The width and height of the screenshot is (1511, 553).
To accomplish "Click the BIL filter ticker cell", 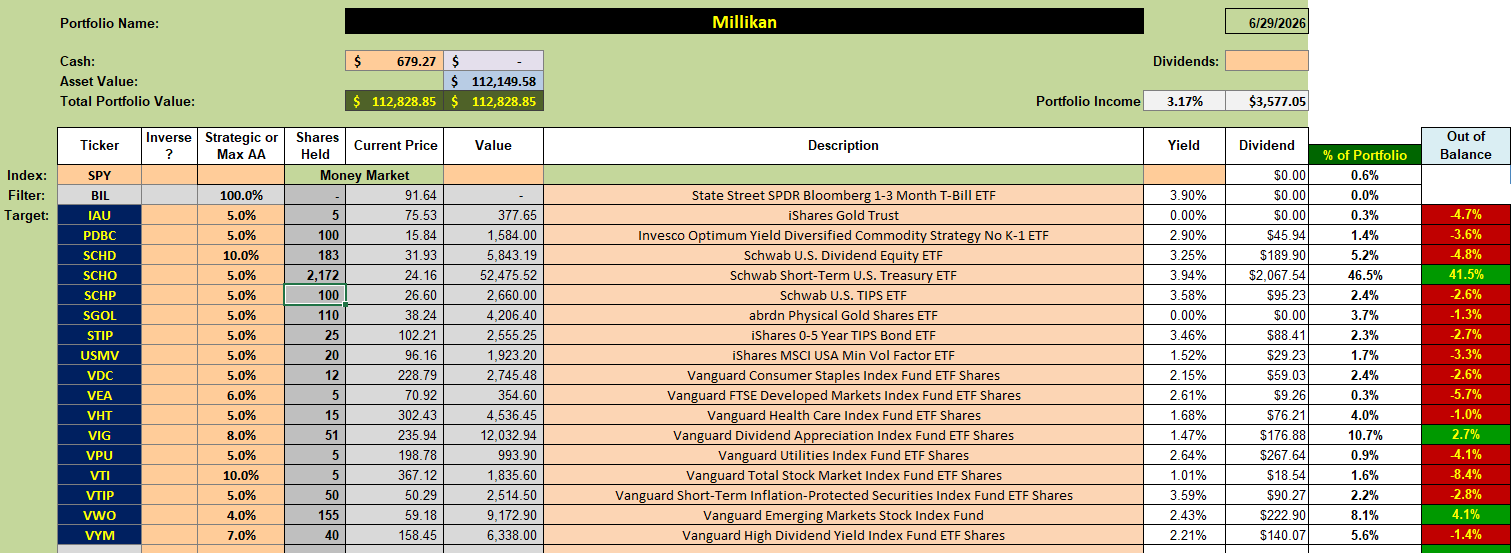I will [x=99, y=195].
